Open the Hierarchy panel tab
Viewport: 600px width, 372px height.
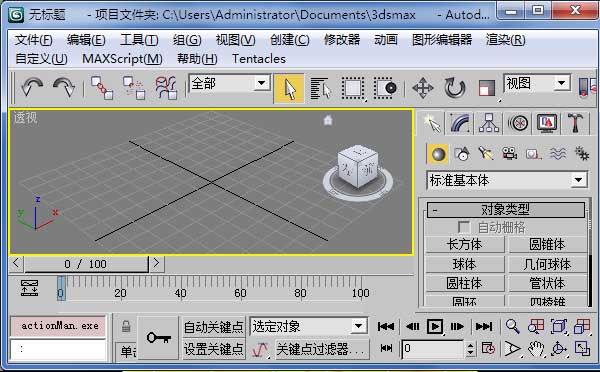point(489,123)
